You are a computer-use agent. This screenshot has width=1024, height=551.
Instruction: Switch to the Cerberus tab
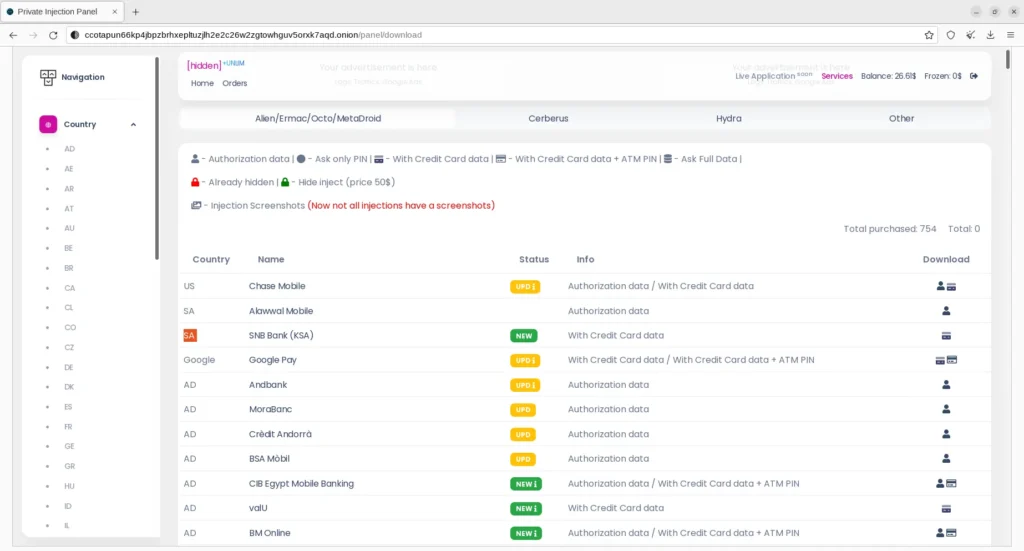point(548,118)
